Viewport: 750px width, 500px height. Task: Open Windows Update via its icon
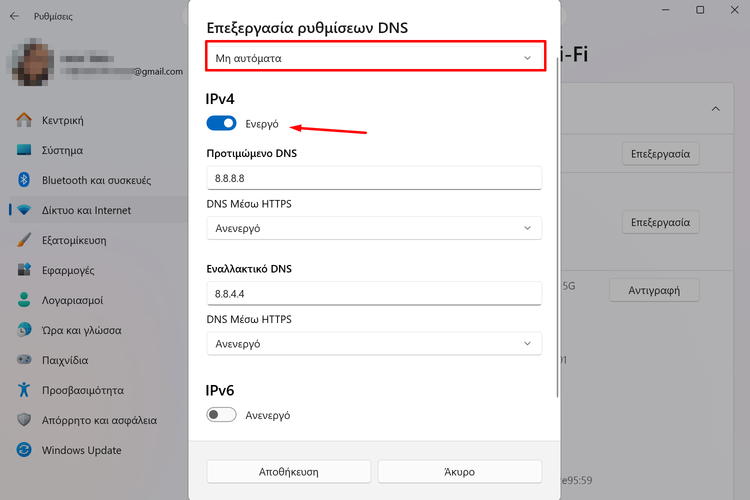point(25,450)
